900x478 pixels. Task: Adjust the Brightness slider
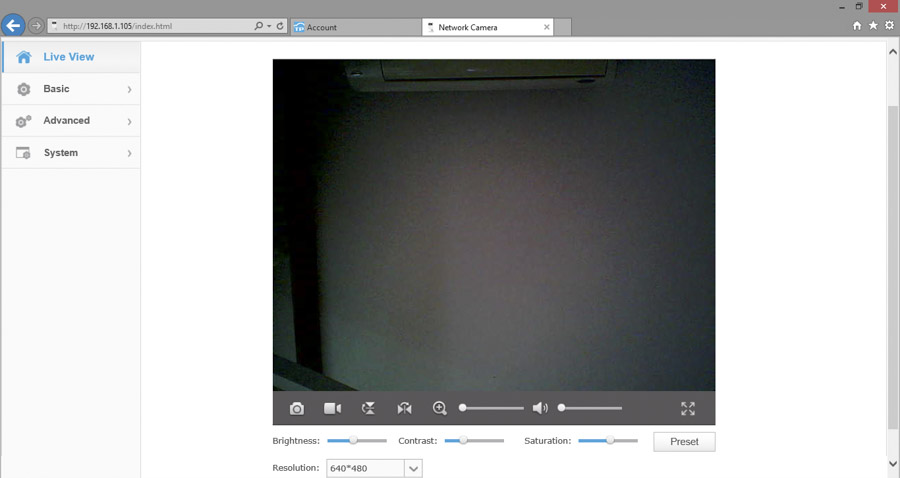(357, 441)
